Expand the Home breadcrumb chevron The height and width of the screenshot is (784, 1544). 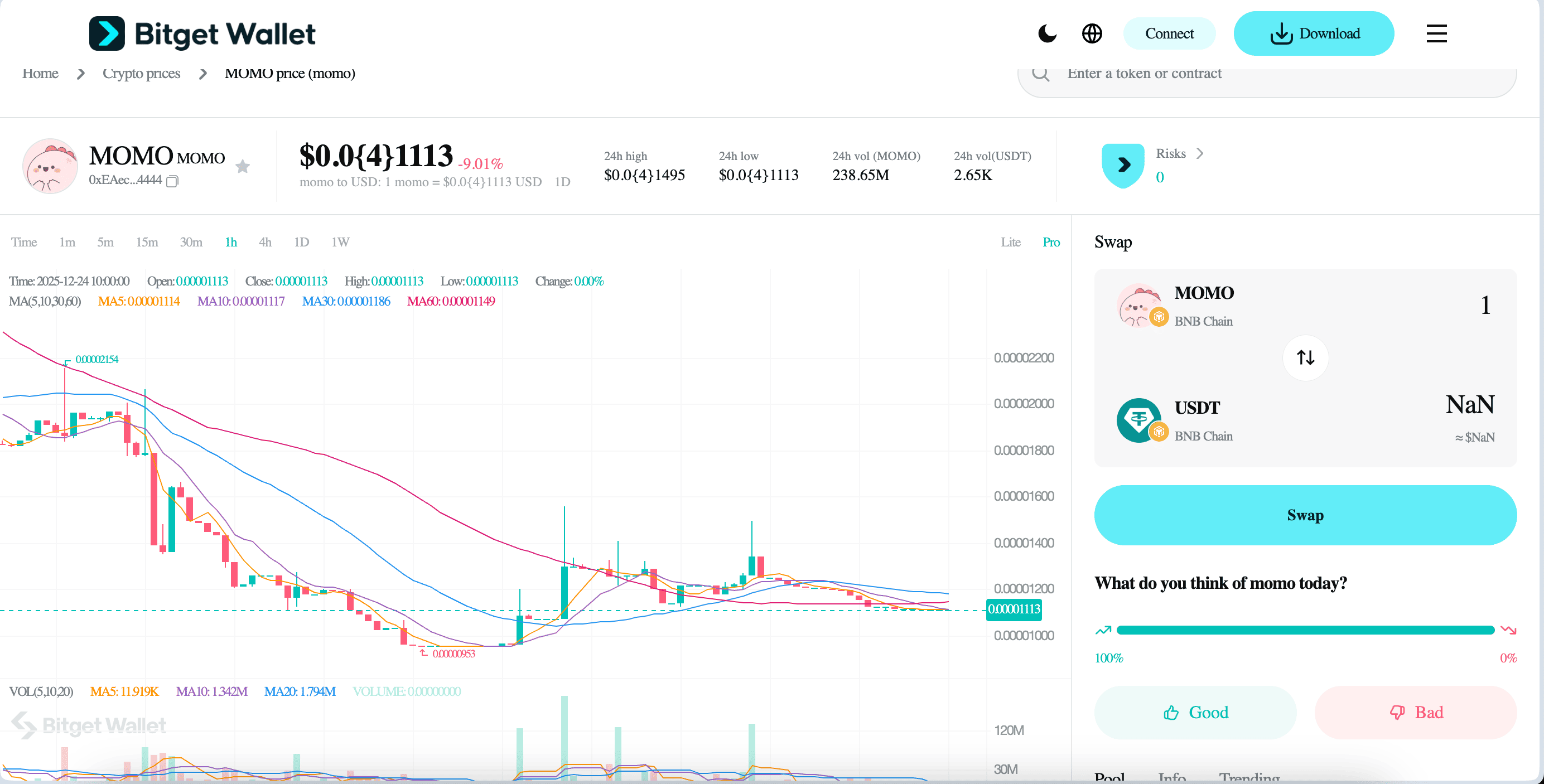[80, 74]
